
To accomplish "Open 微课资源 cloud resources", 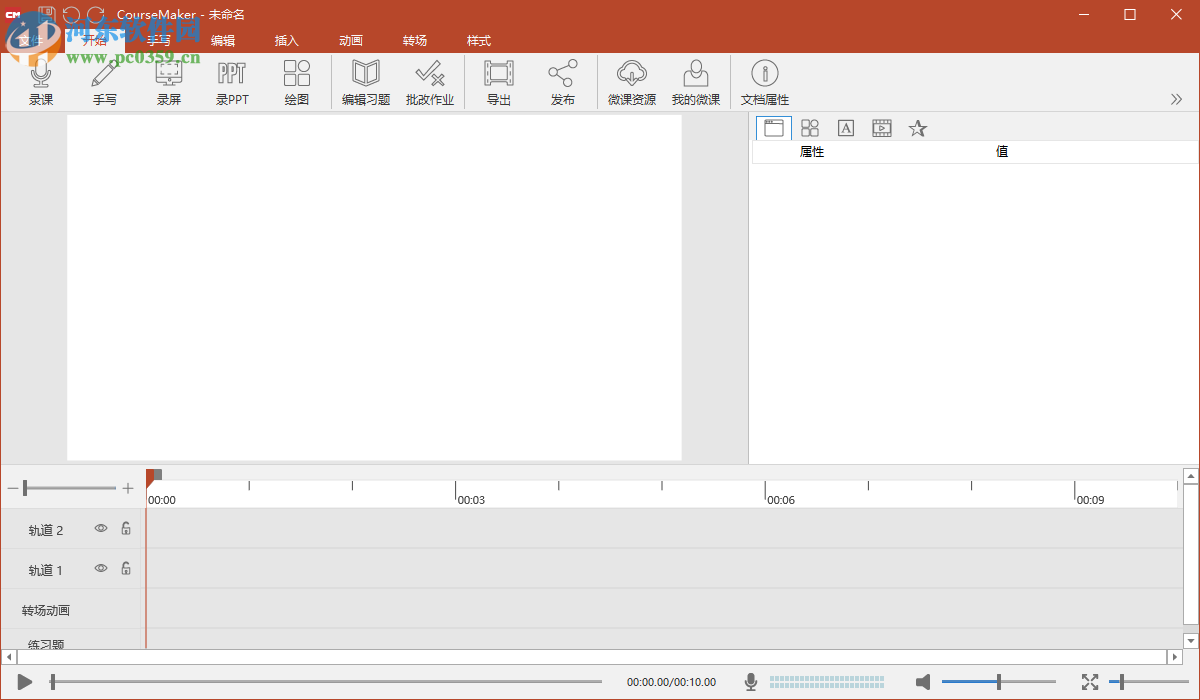I will 632,80.
